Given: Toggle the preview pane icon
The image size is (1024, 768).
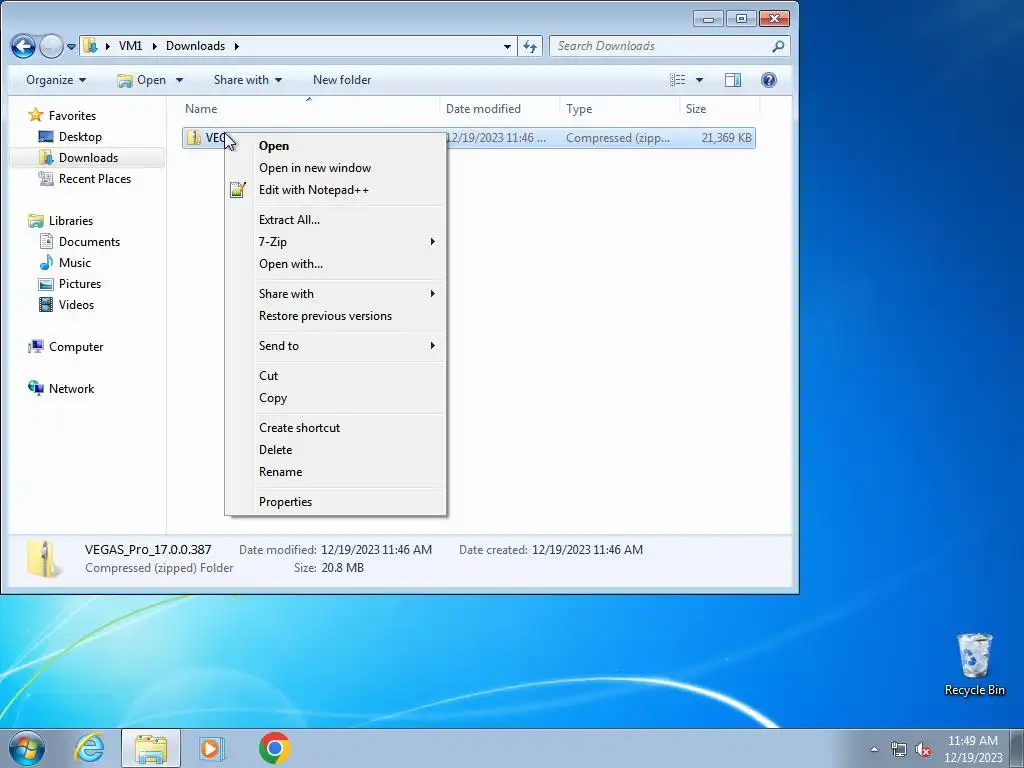Looking at the screenshot, I should click(x=733, y=80).
